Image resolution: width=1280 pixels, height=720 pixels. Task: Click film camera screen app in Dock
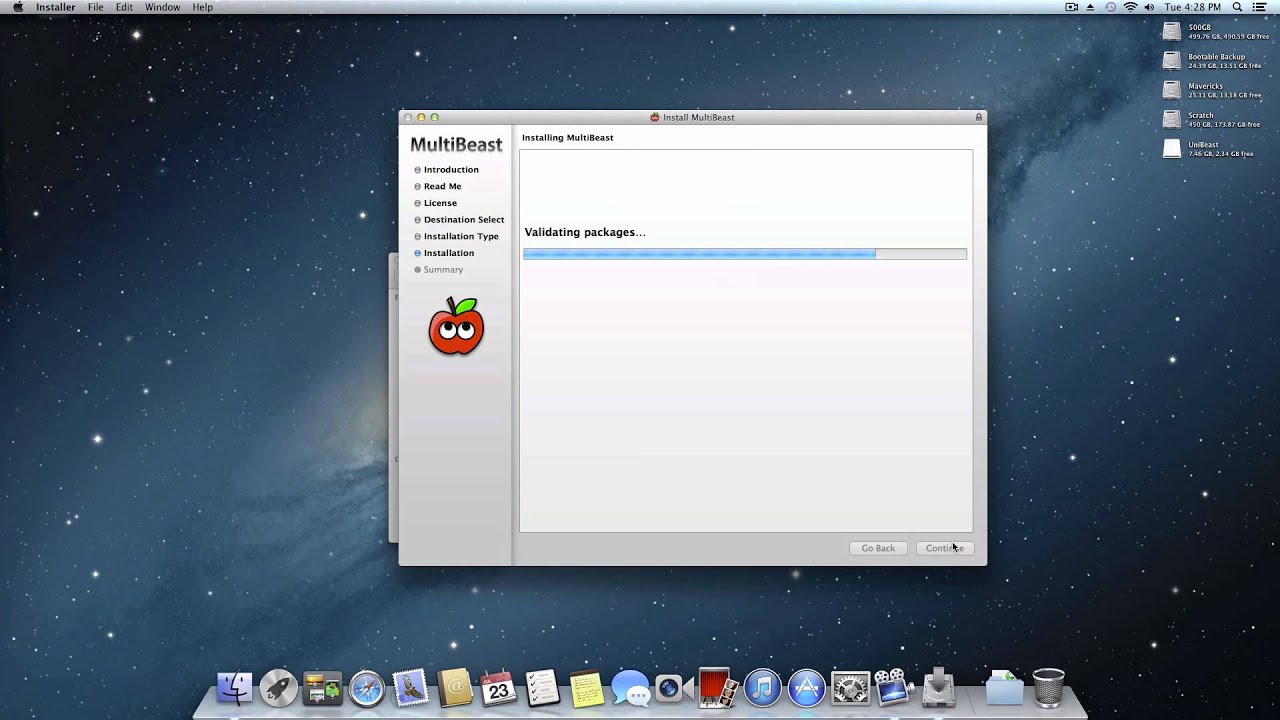[x=894, y=688]
